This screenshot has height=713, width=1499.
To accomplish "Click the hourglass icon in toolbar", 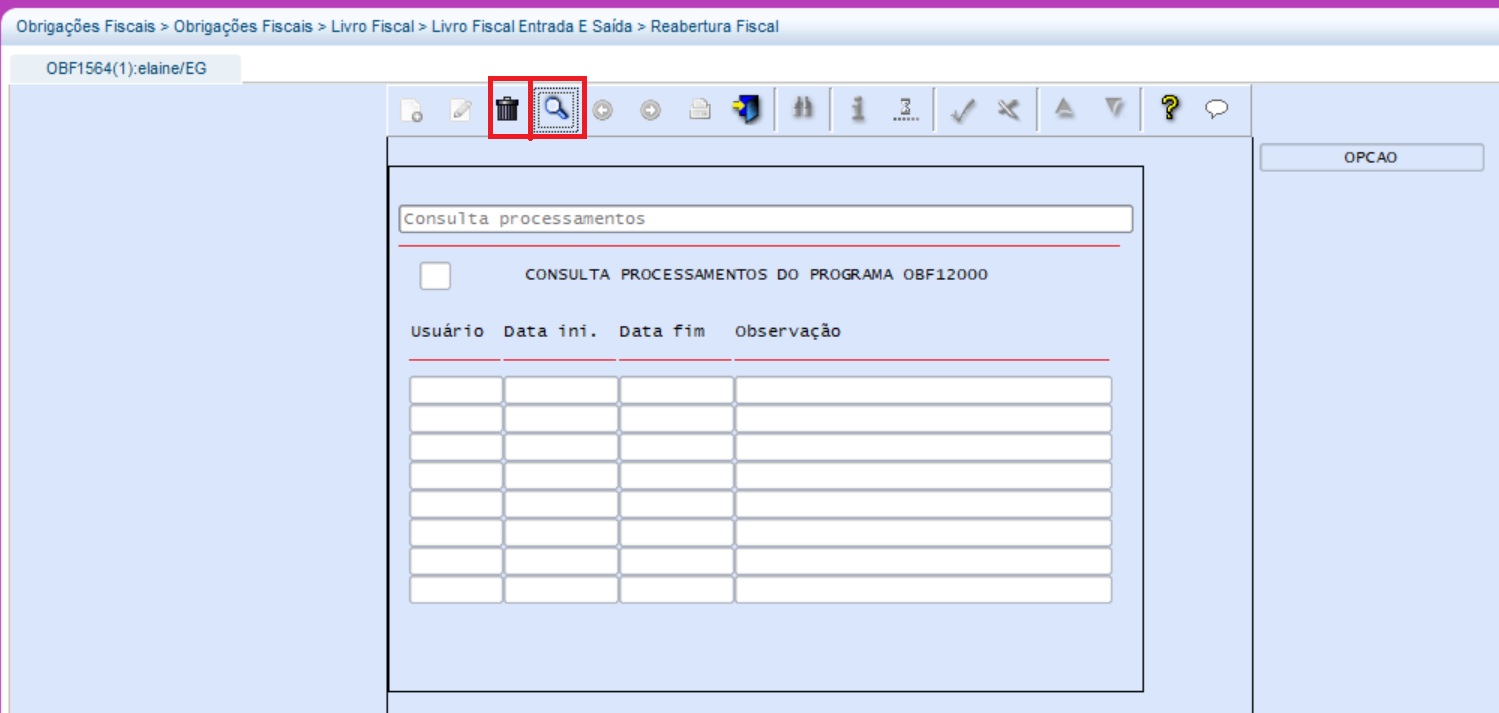I will click(x=906, y=109).
